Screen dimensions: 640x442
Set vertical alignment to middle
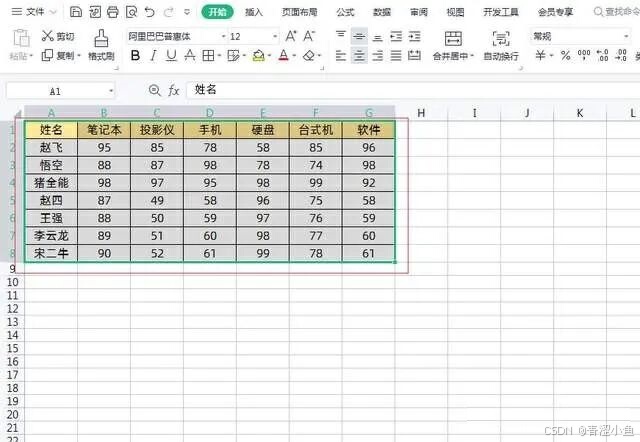pyautogui.click(x=359, y=36)
